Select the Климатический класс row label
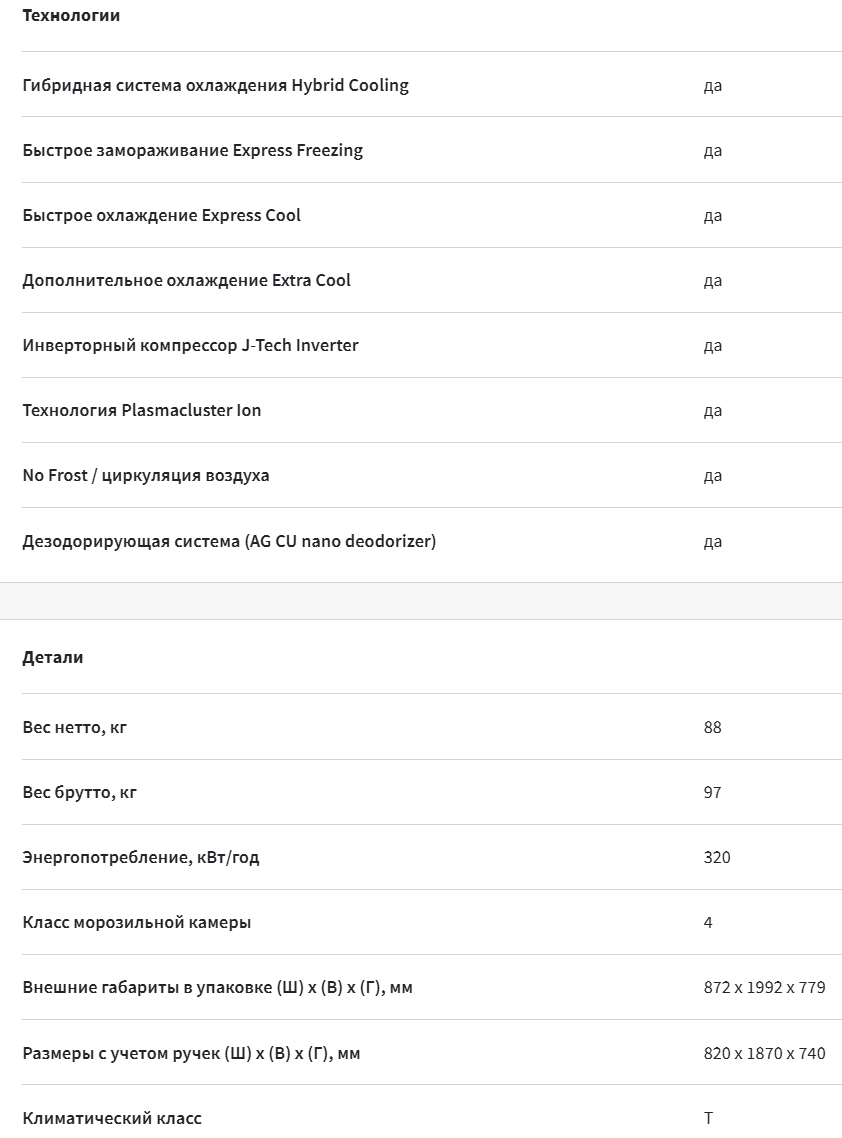The height and width of the screenshot is (1138, 842). [112, 1118]
